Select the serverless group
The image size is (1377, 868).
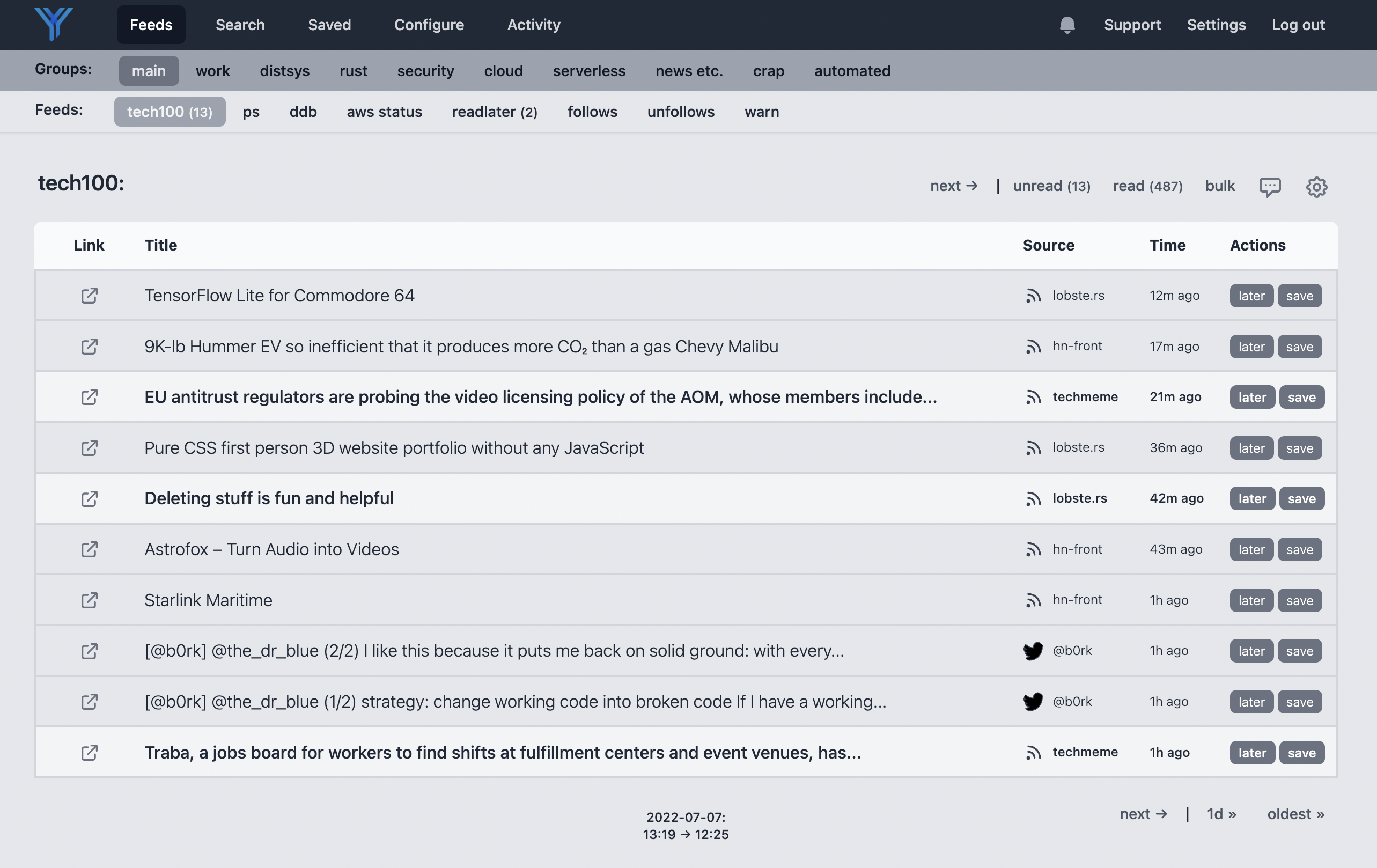tap(589, 71)
